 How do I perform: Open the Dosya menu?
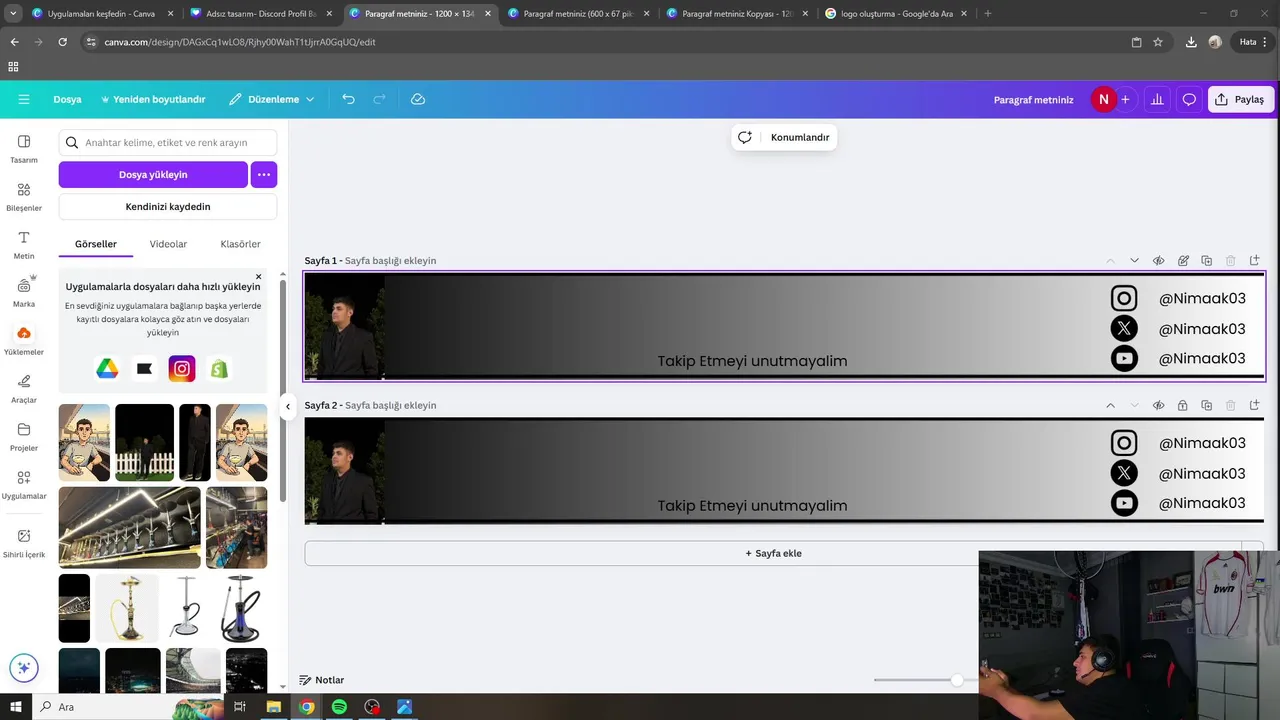coord(67,99)
